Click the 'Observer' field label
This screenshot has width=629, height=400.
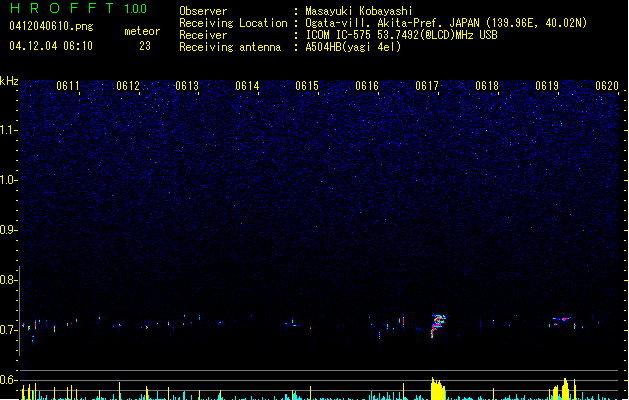coord(203,11)
